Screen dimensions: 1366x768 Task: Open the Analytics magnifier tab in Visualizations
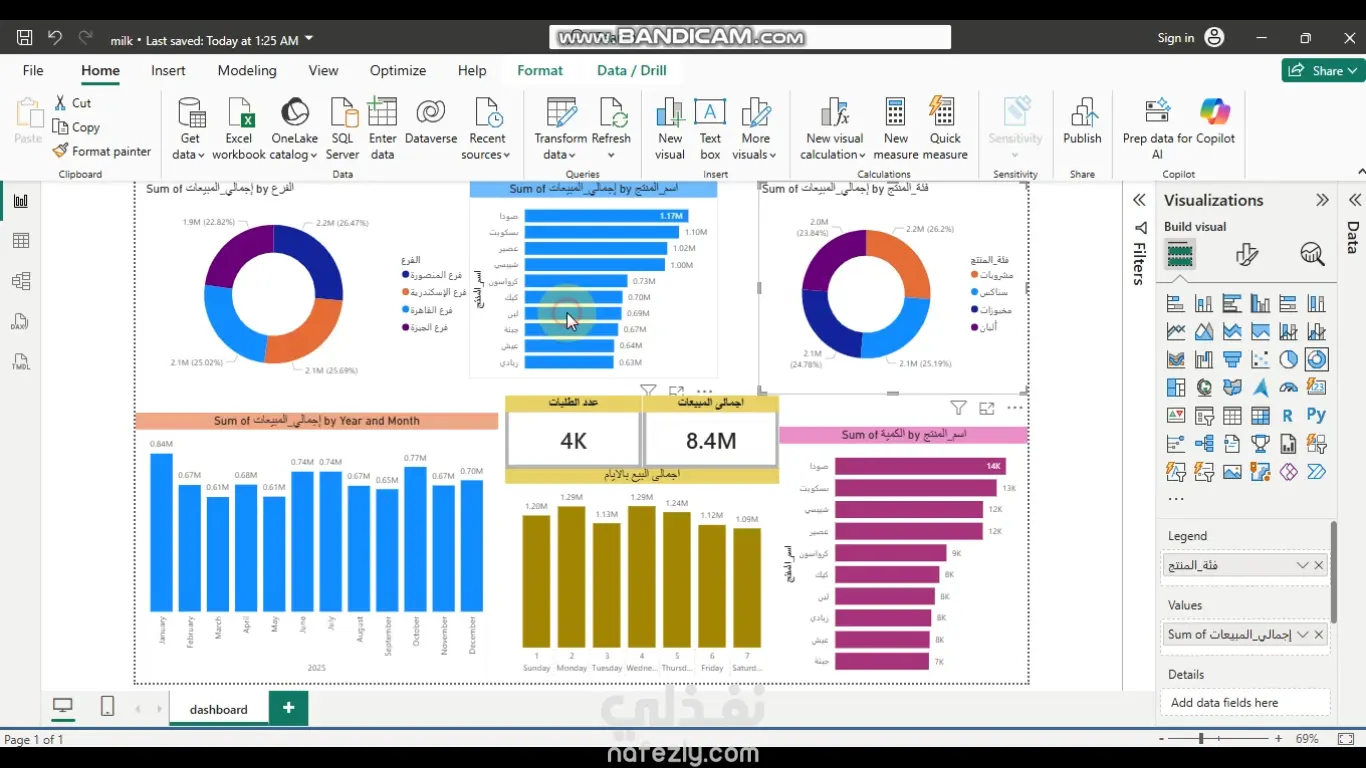[1312, 255]
